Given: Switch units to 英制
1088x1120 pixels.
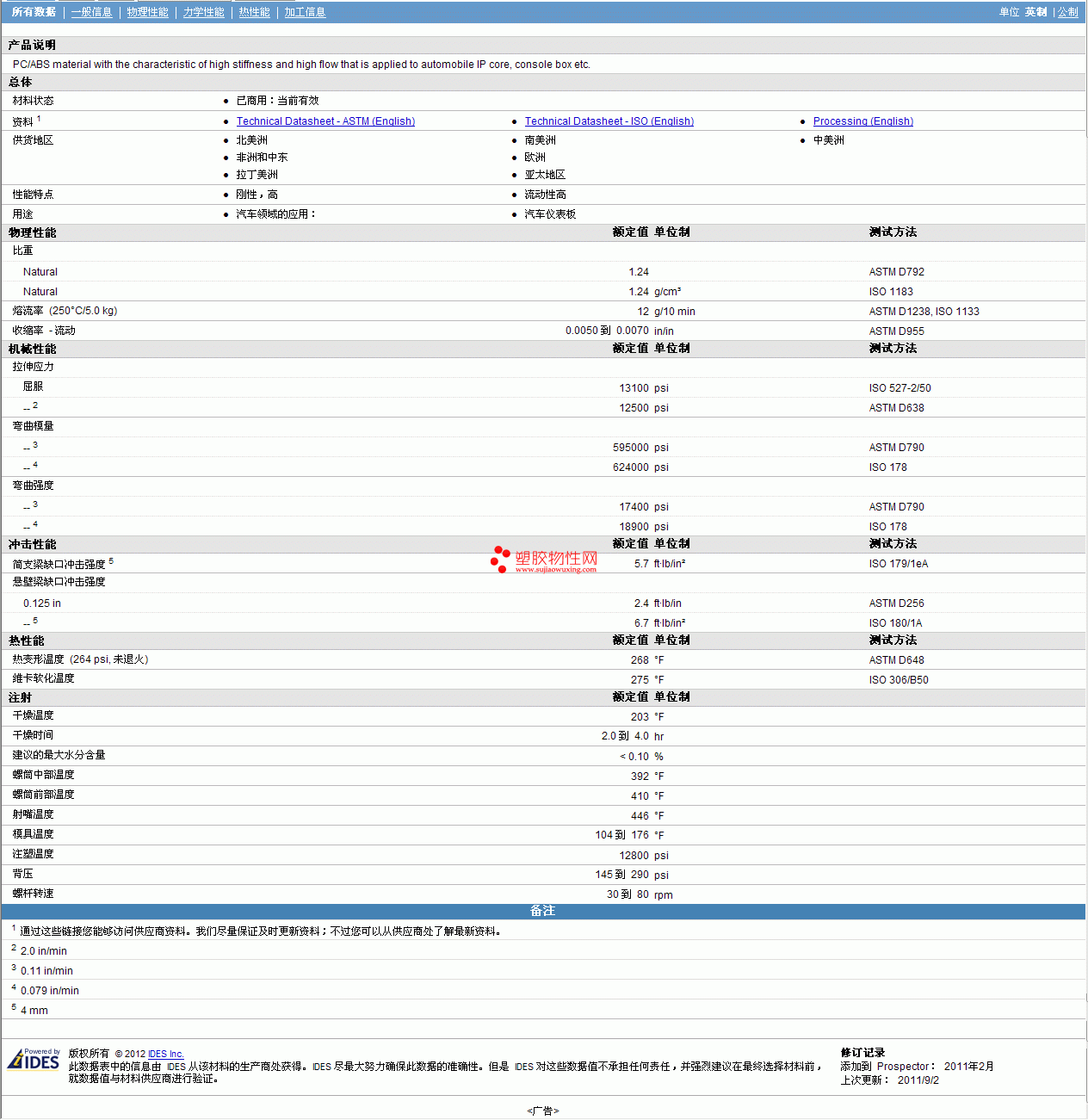Looking at the screenshot, I should (1035, 12).
